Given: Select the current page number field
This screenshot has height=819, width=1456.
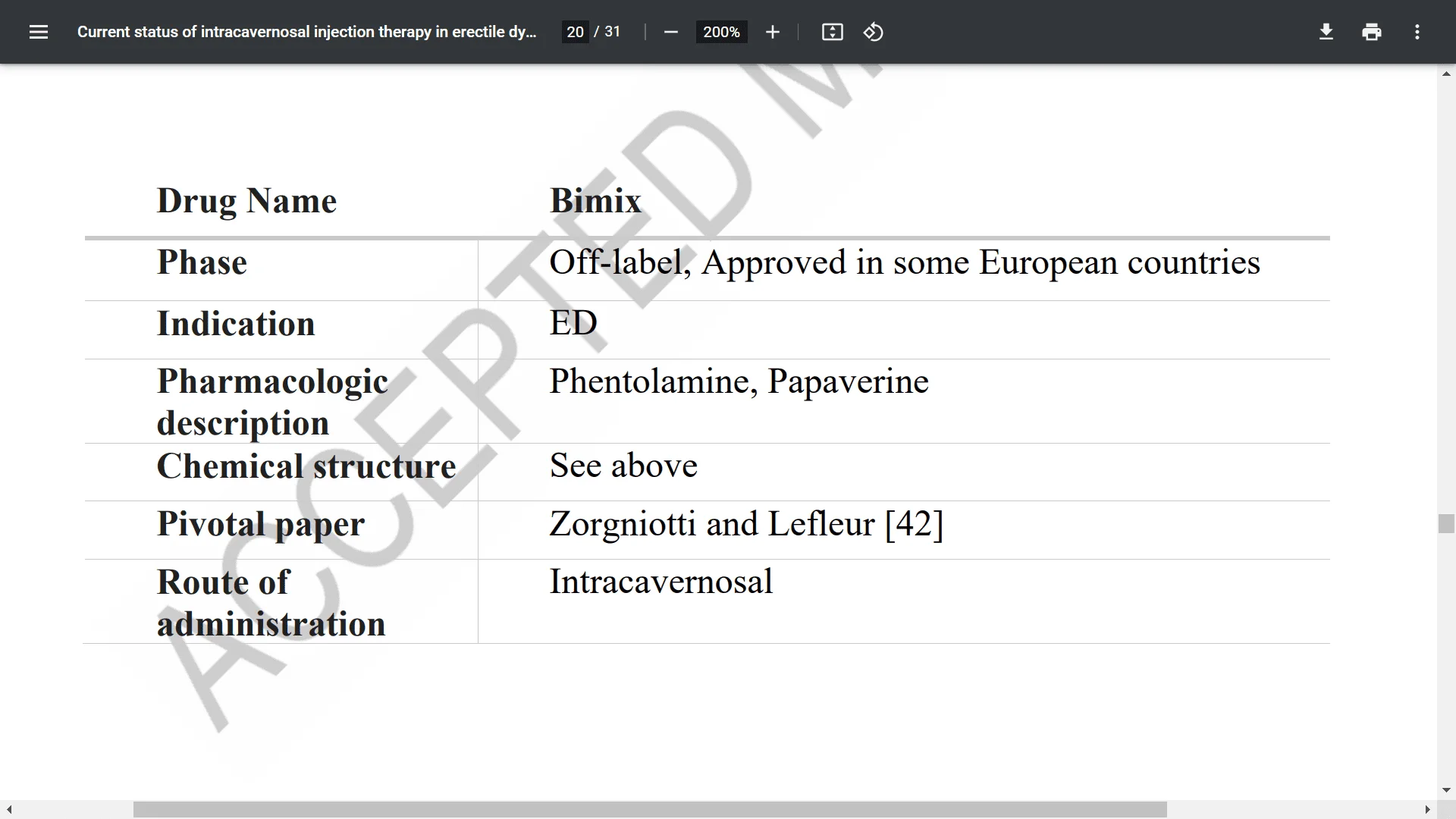Looking at the screenshot, I should 575,32.
